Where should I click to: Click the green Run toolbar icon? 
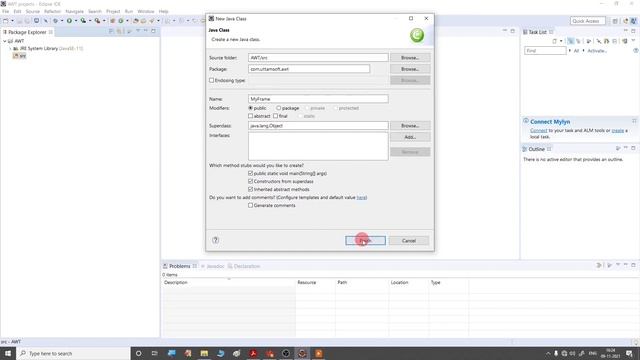pos(69,21)
